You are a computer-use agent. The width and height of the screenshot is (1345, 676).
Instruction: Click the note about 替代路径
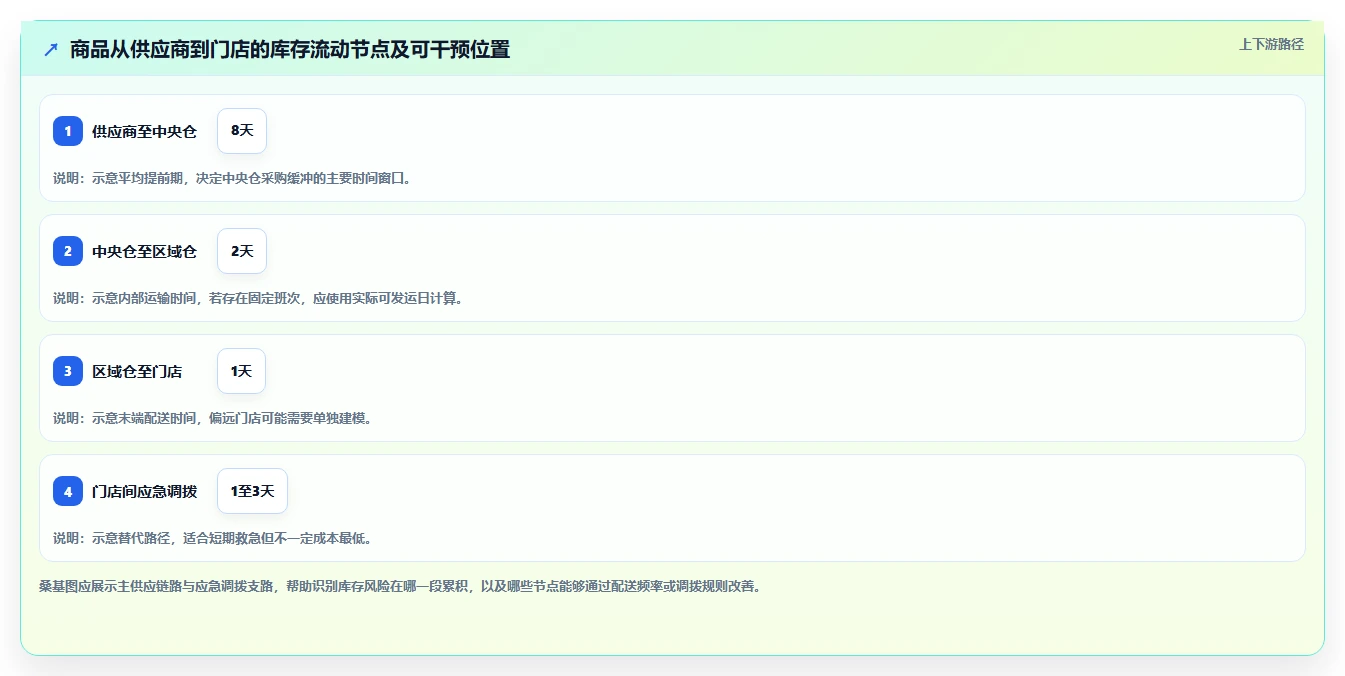pyautogui.click(x=213, y=538)
